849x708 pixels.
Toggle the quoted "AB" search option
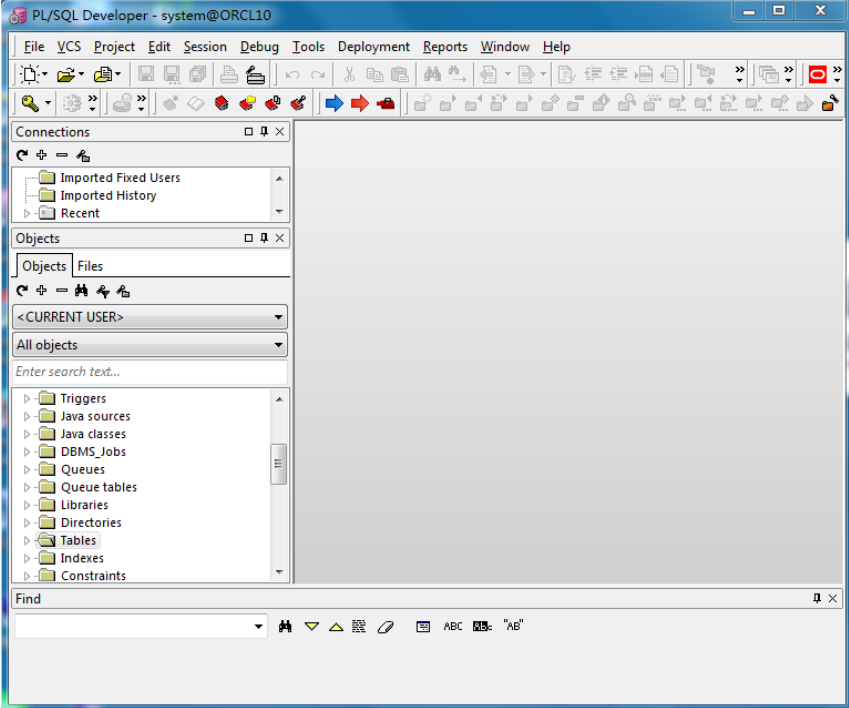(x=513, y=626)
